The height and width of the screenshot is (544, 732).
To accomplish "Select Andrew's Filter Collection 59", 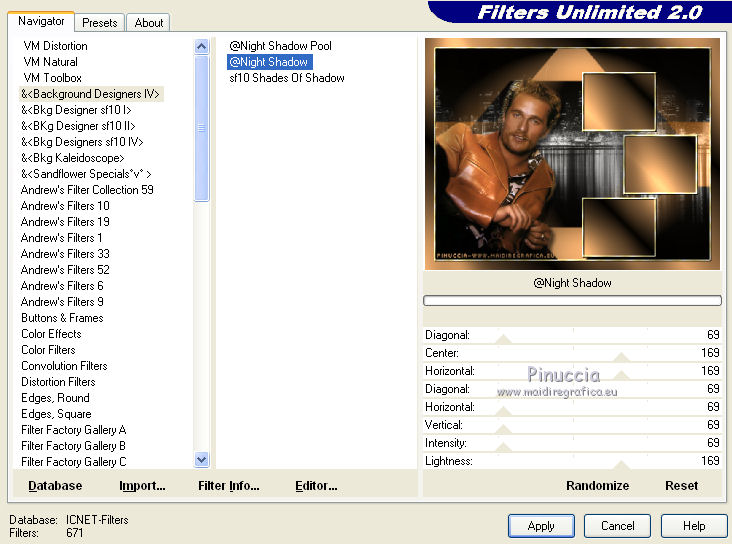I will coord(87,190).
